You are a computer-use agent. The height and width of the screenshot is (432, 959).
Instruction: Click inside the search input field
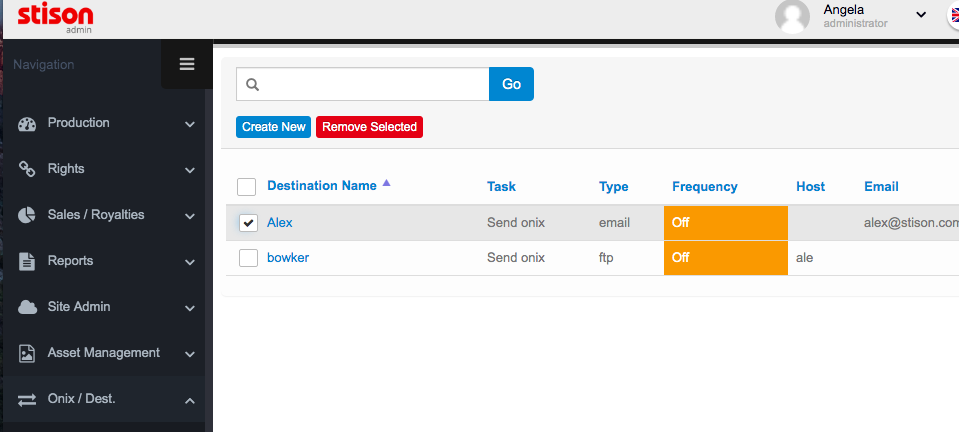pyautogui.click(x=372, y=84)
